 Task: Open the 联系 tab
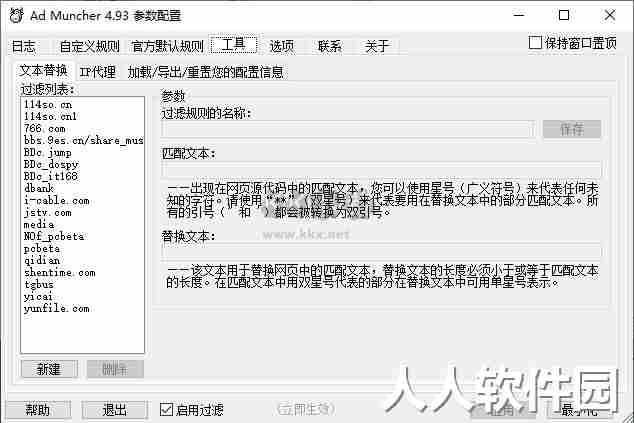pos(330,46)
